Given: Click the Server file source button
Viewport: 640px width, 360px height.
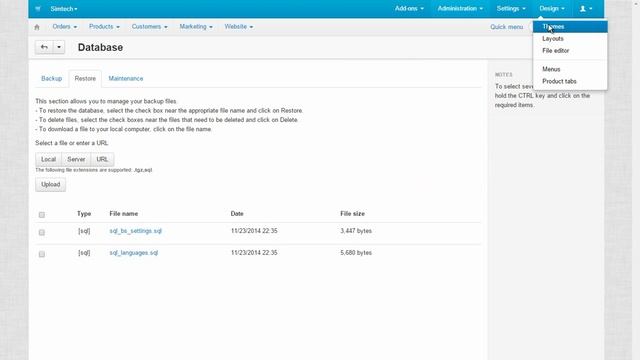Looking at the screenshot, I should [76, 159].
